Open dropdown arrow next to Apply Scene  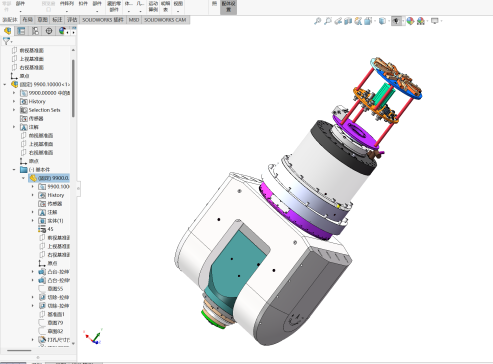click(x=427, y=21)
